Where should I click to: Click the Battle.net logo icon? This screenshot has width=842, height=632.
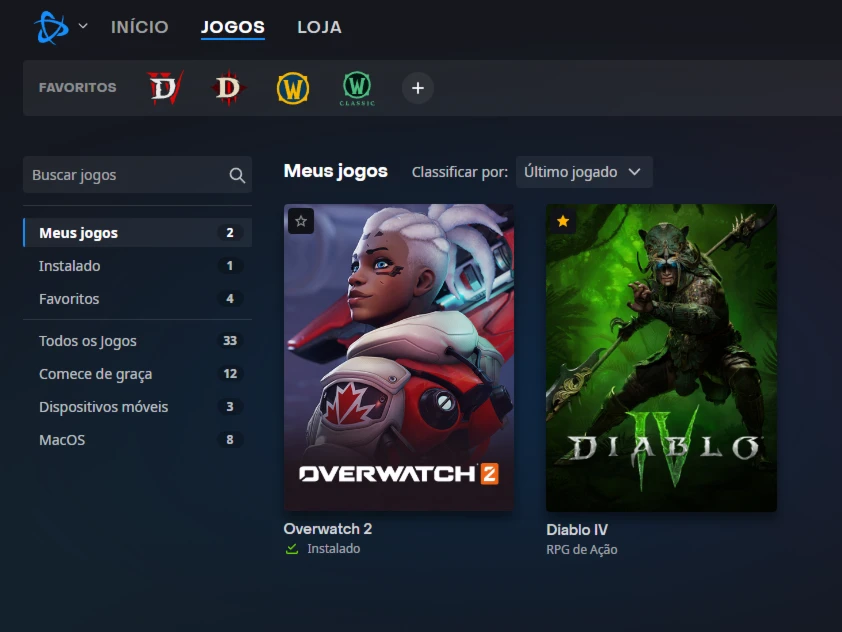[52, 27]
